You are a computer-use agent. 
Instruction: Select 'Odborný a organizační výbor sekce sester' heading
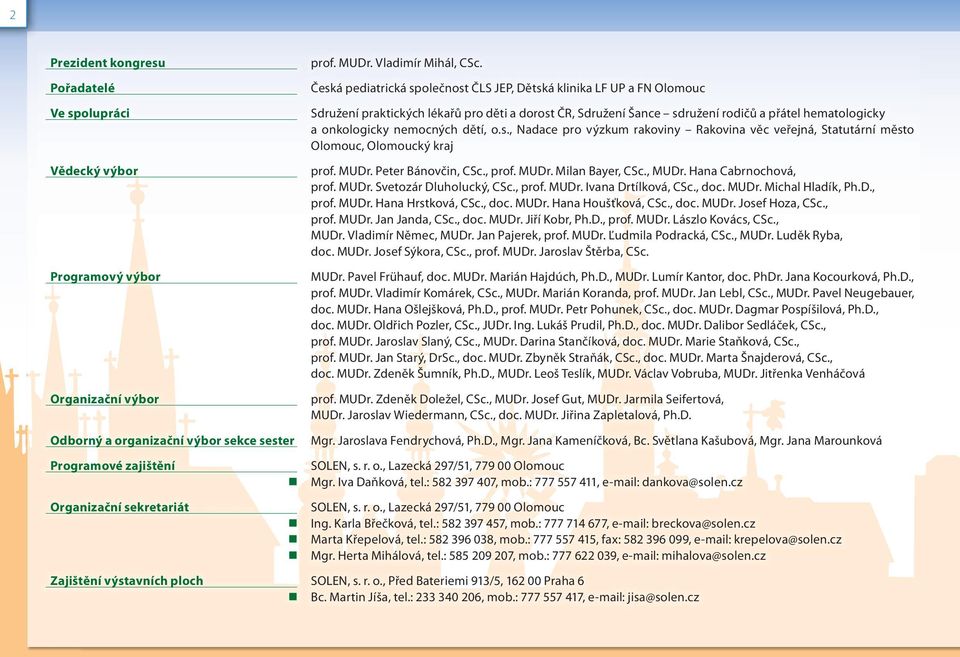172,440
